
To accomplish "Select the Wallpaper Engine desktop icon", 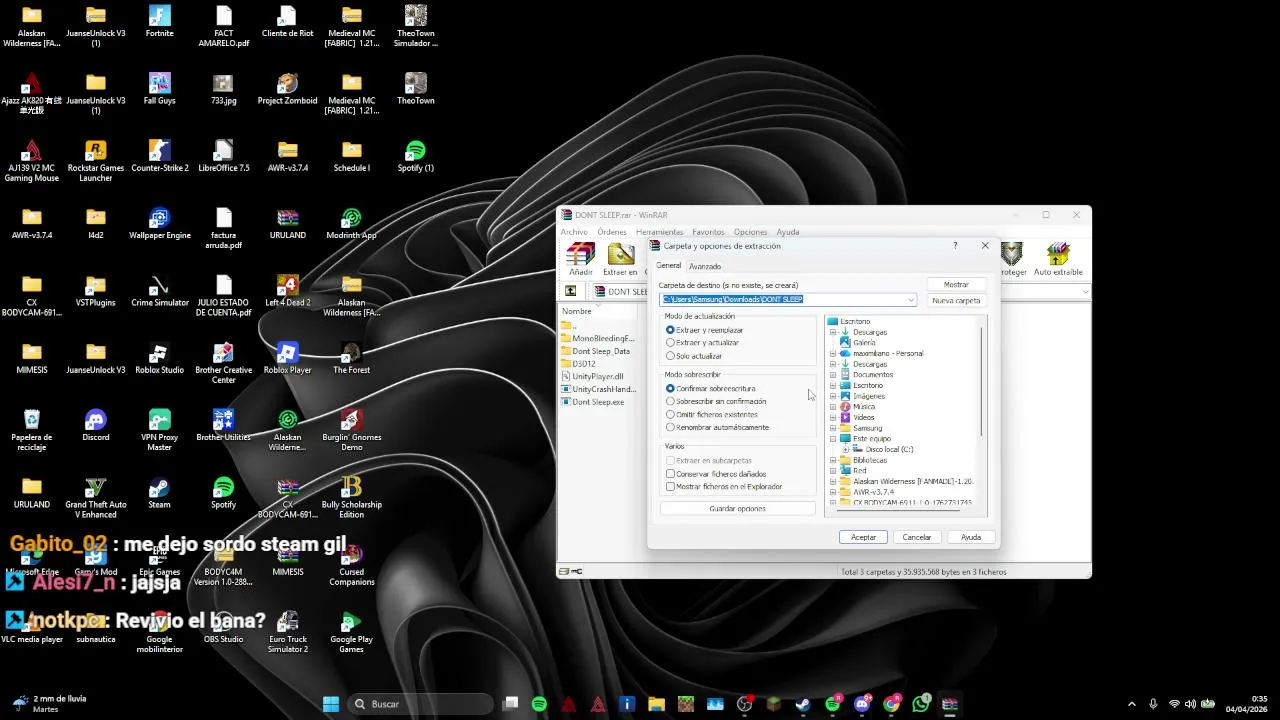I will 160,223.
